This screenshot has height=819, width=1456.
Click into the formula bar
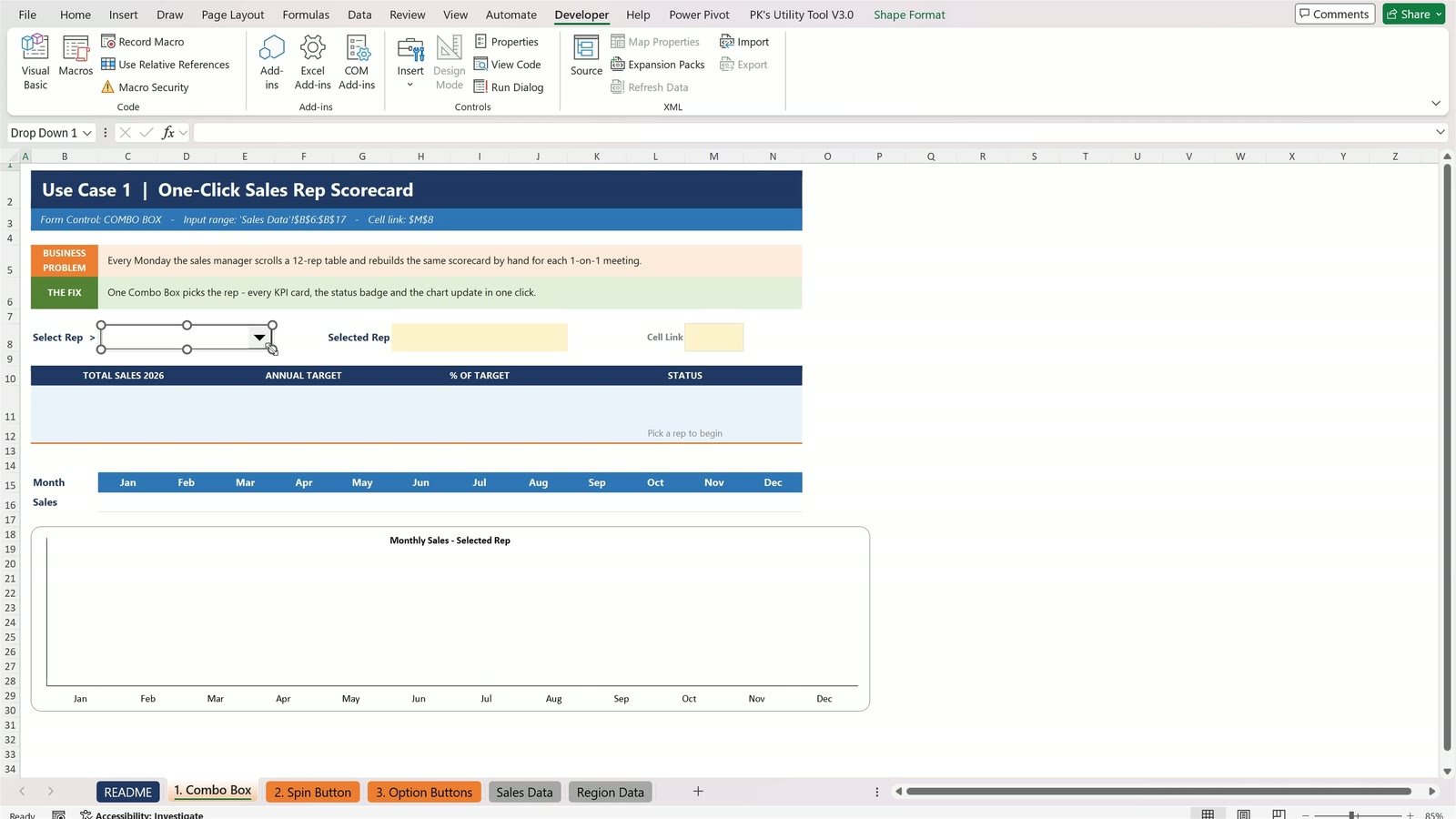click(x=812, y=133)
